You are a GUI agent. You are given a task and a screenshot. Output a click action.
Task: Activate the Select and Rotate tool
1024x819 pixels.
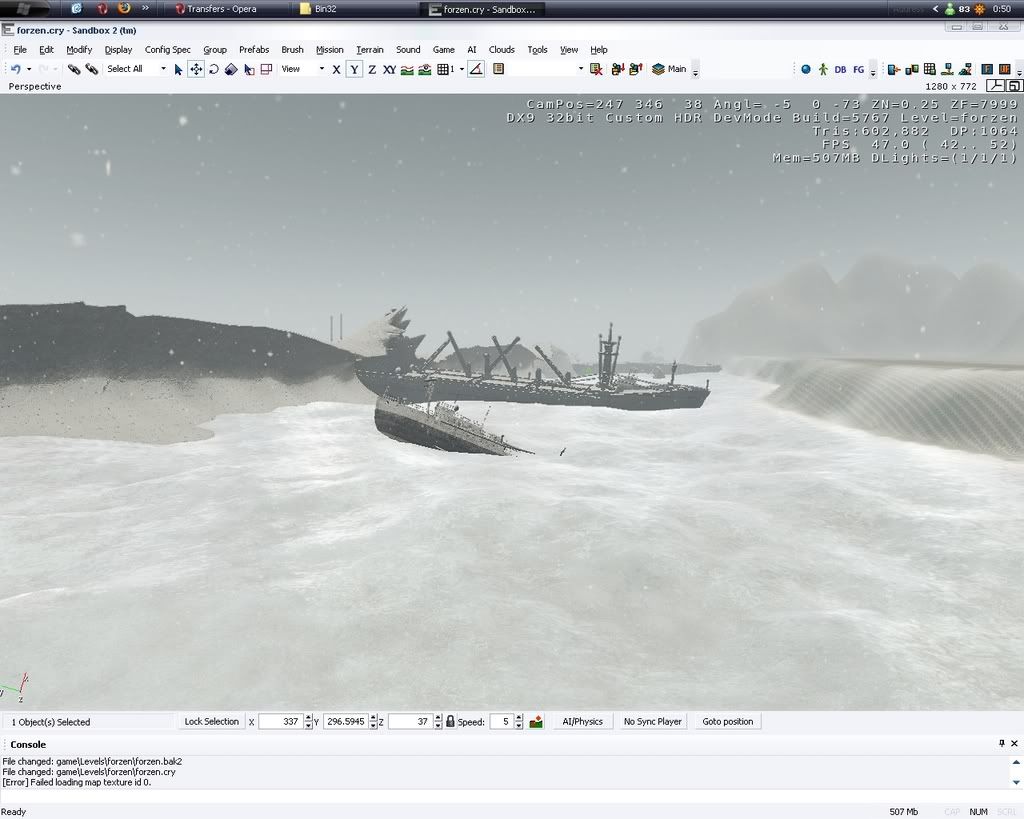[x=214, y=69]
